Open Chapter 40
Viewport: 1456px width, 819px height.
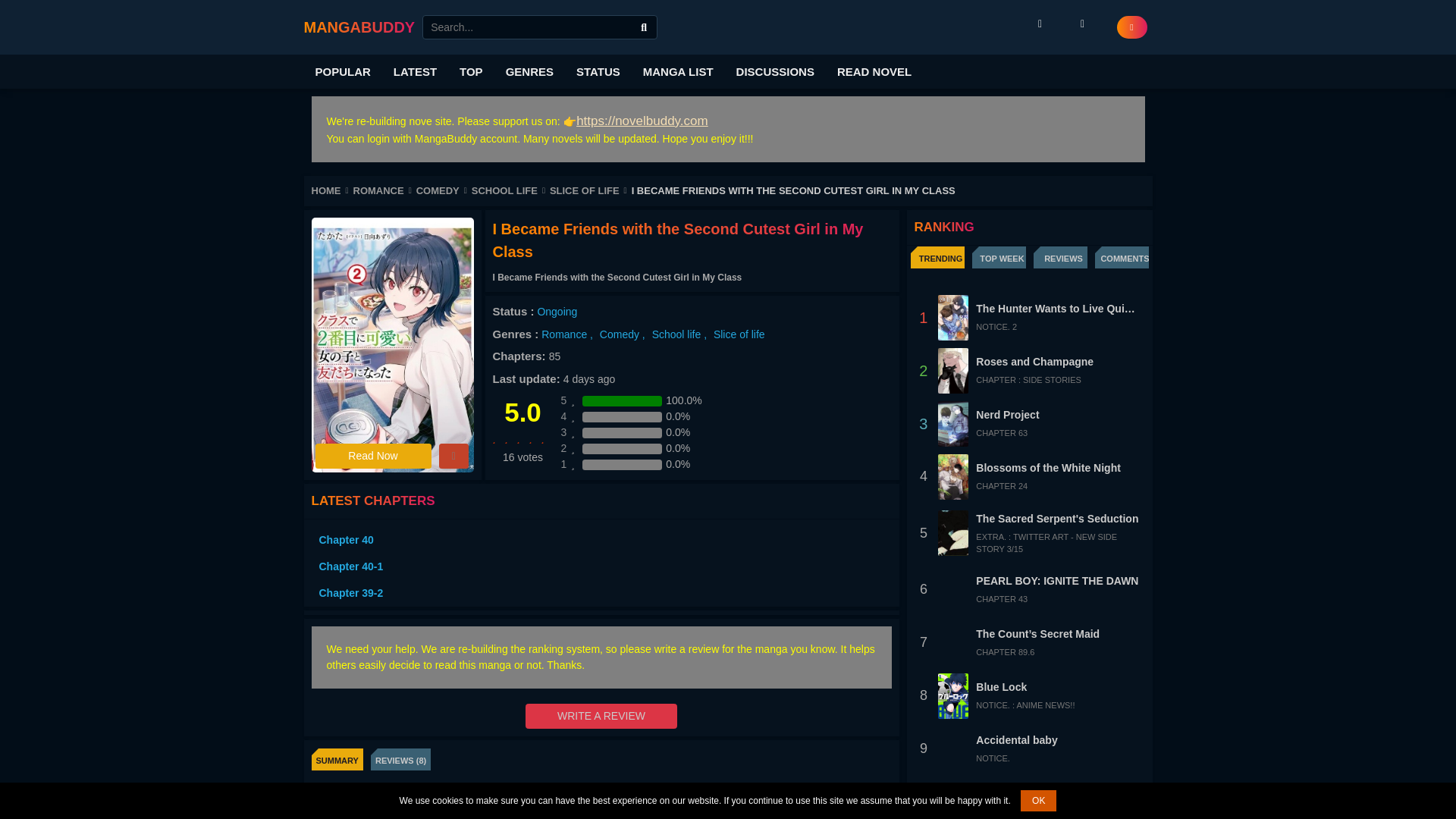pos(346,540)
